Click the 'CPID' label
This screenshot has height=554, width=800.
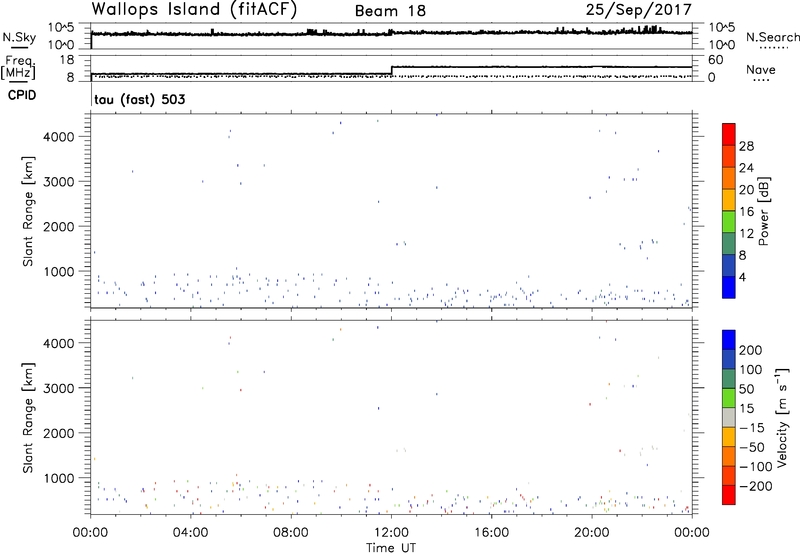pyautogui.click(x=22, y=95)
